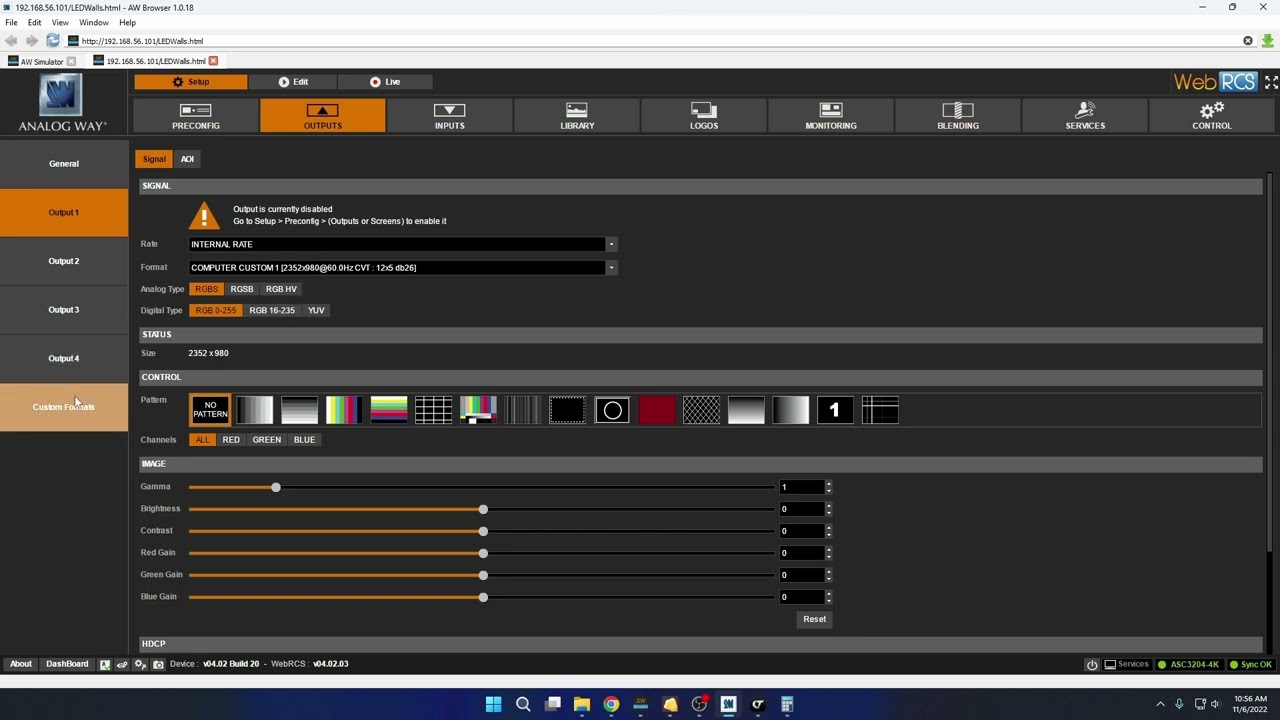The image size is (1280, 720).
Task: Open the Format dropdown
Action: [x=403, y=268]
